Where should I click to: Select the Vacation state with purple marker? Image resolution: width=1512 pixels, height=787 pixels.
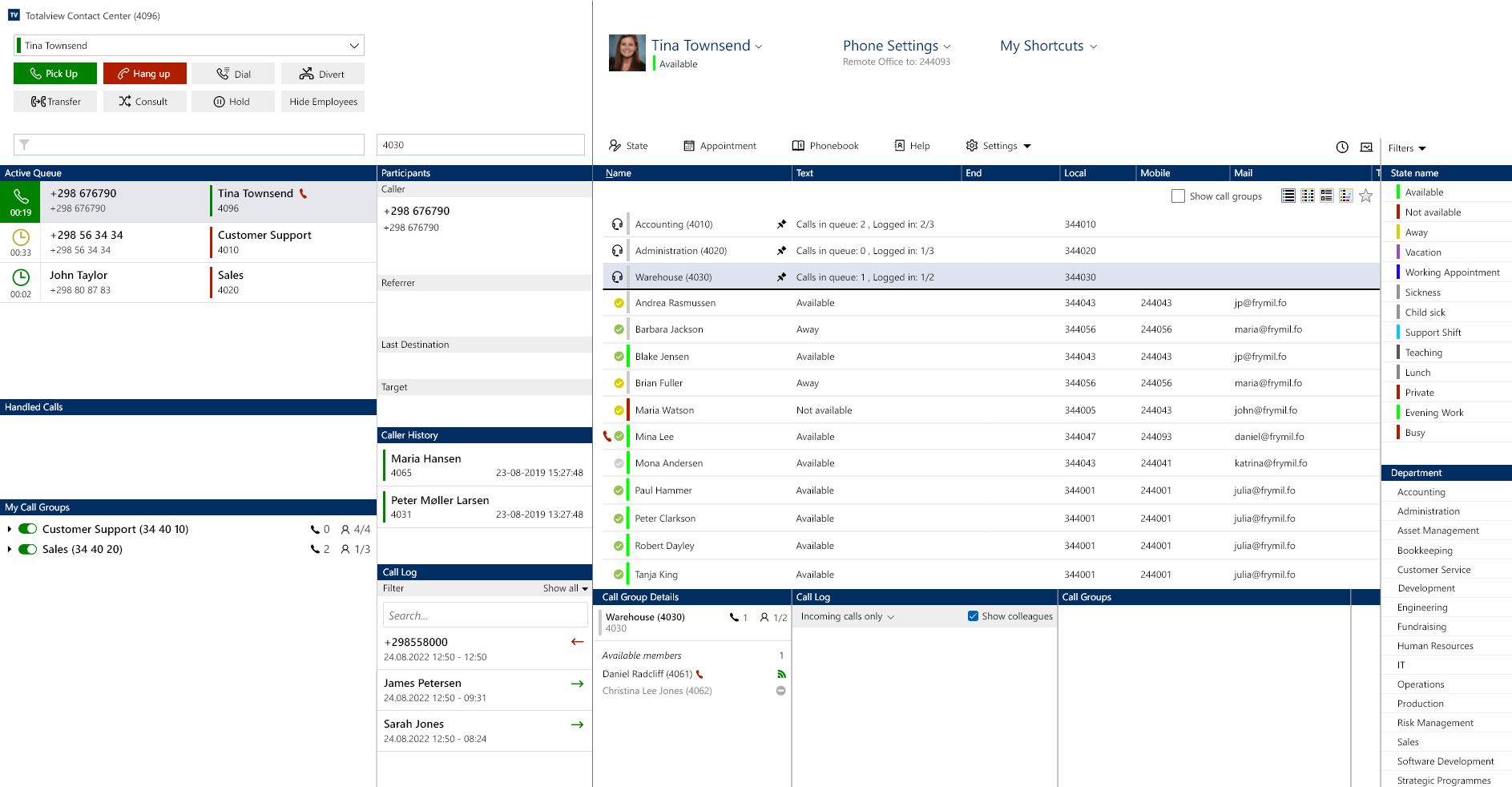(x=1423, y=252)
